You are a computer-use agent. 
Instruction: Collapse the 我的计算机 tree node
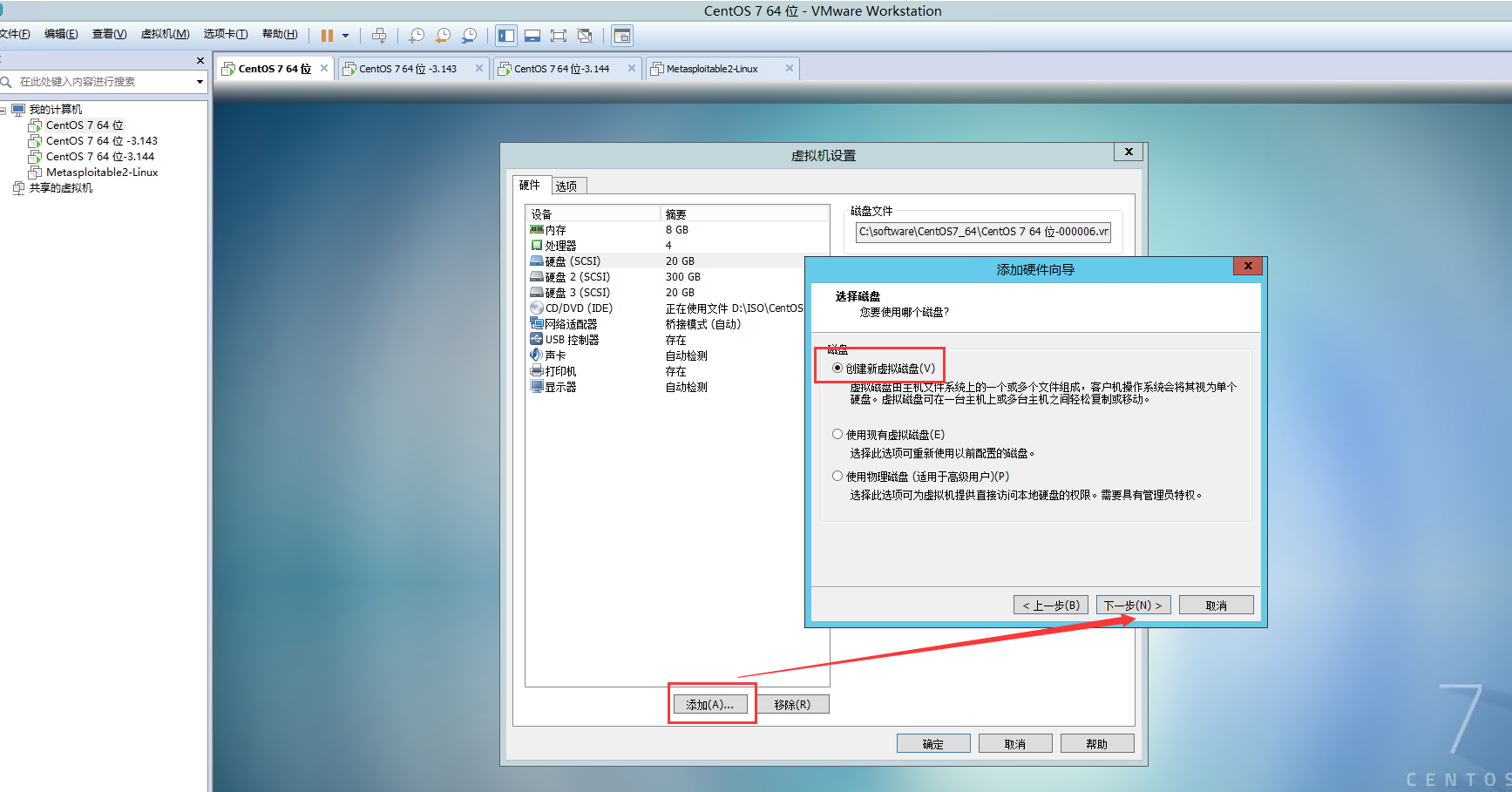(3, 111)
